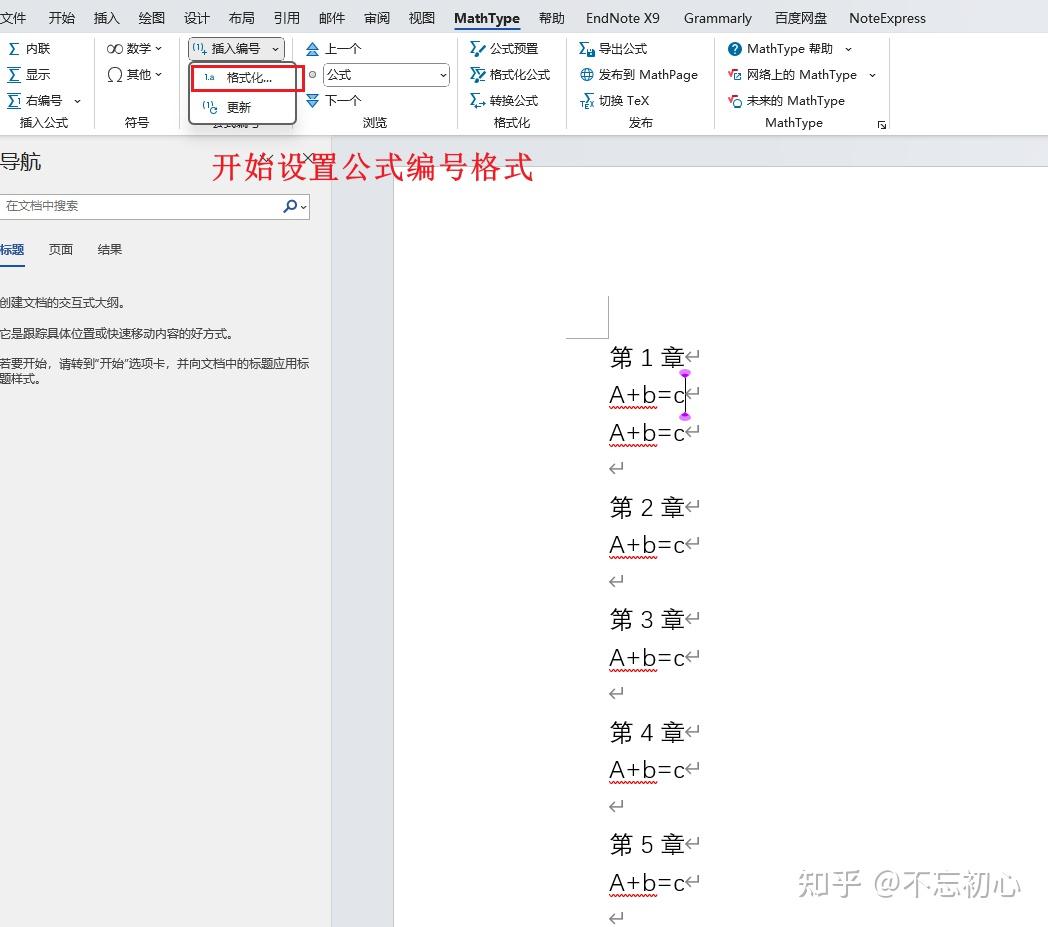Open MathType 帮助 from the ribbon
This screenshot has height=927, width=1048.
pyautogui.click(x=788, y=48)
